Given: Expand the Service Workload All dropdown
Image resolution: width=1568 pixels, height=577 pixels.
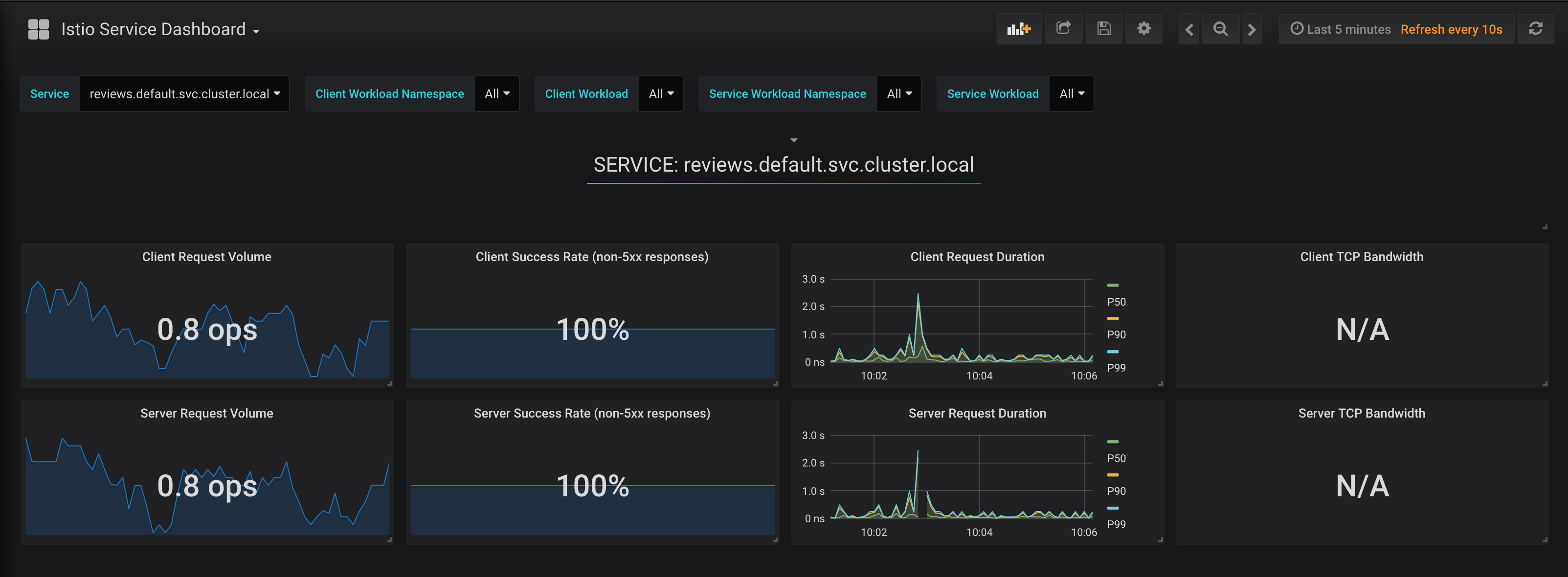Looking at the screenshot, I should 1071,94.
